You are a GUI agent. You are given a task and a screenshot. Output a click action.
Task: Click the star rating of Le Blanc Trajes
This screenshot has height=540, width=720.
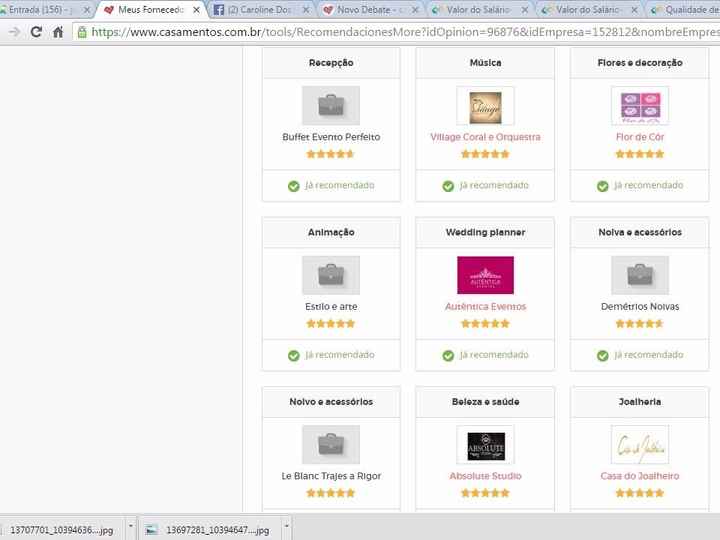(331, 493)
